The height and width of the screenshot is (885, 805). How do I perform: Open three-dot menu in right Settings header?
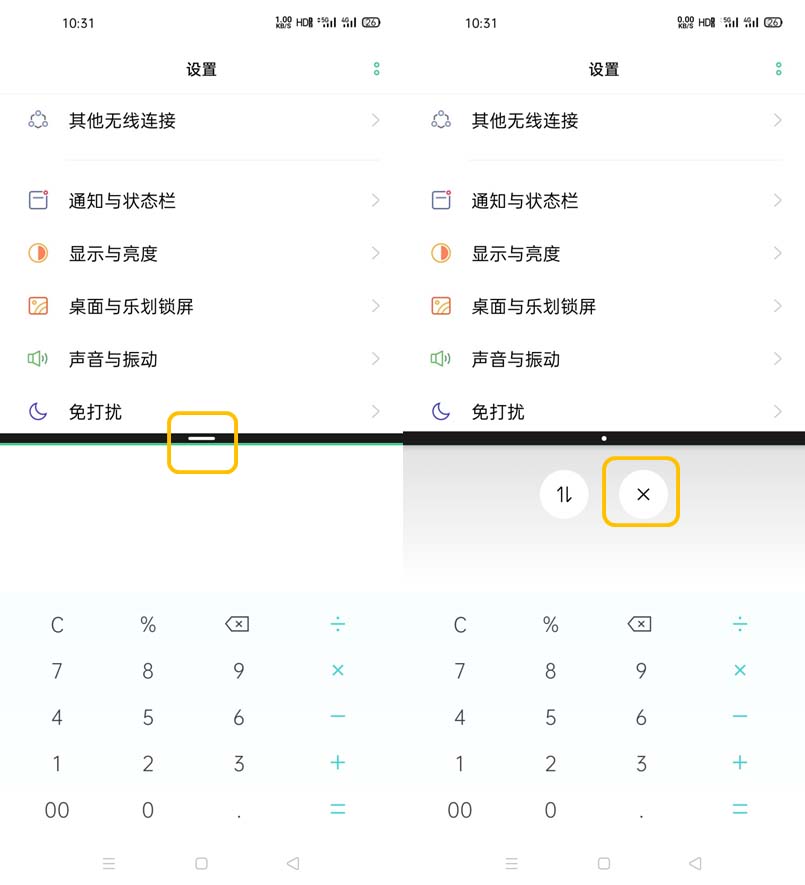click(778, 69)
